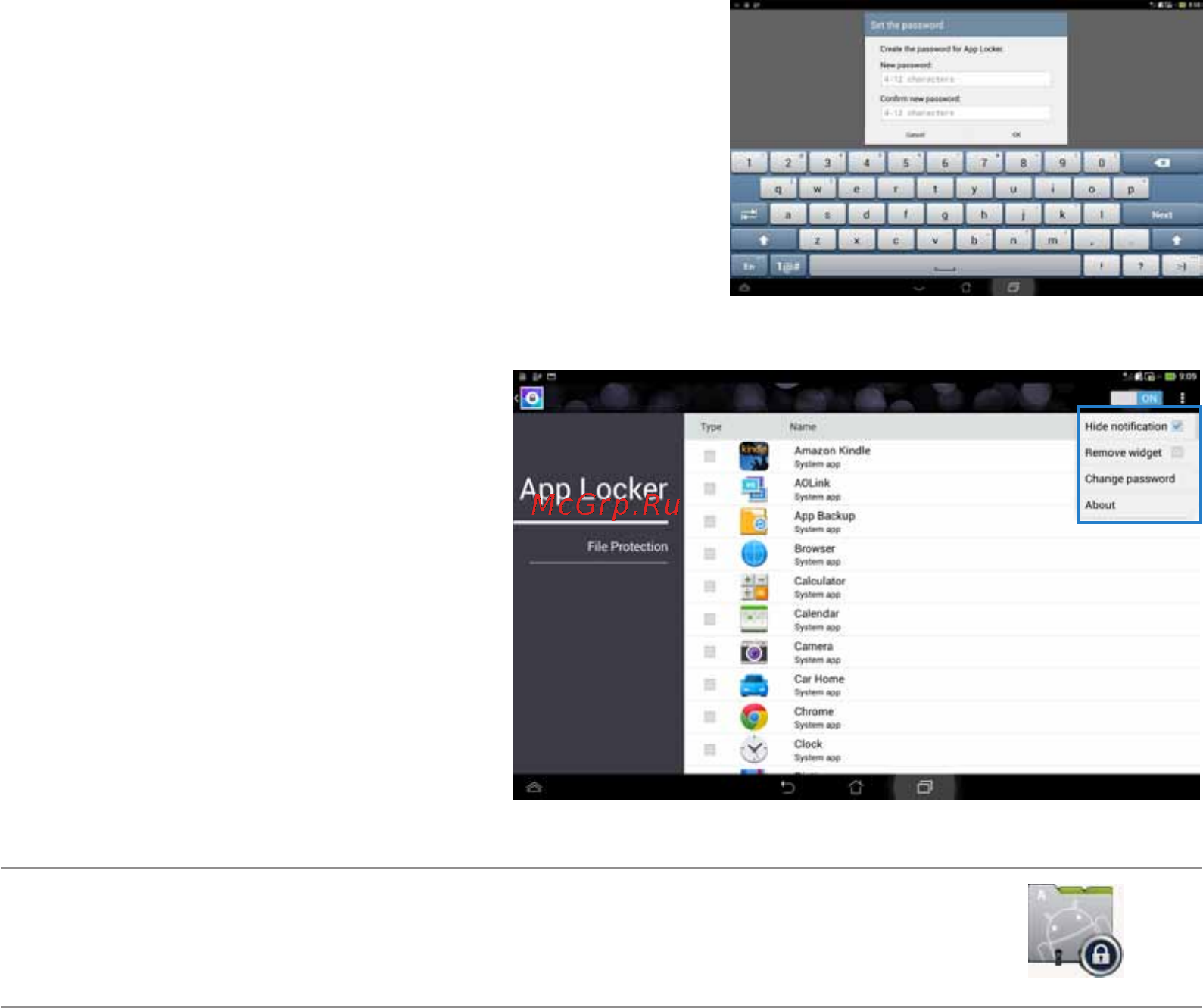Tap Cancel in Set the password dialog

coord(915,135)
